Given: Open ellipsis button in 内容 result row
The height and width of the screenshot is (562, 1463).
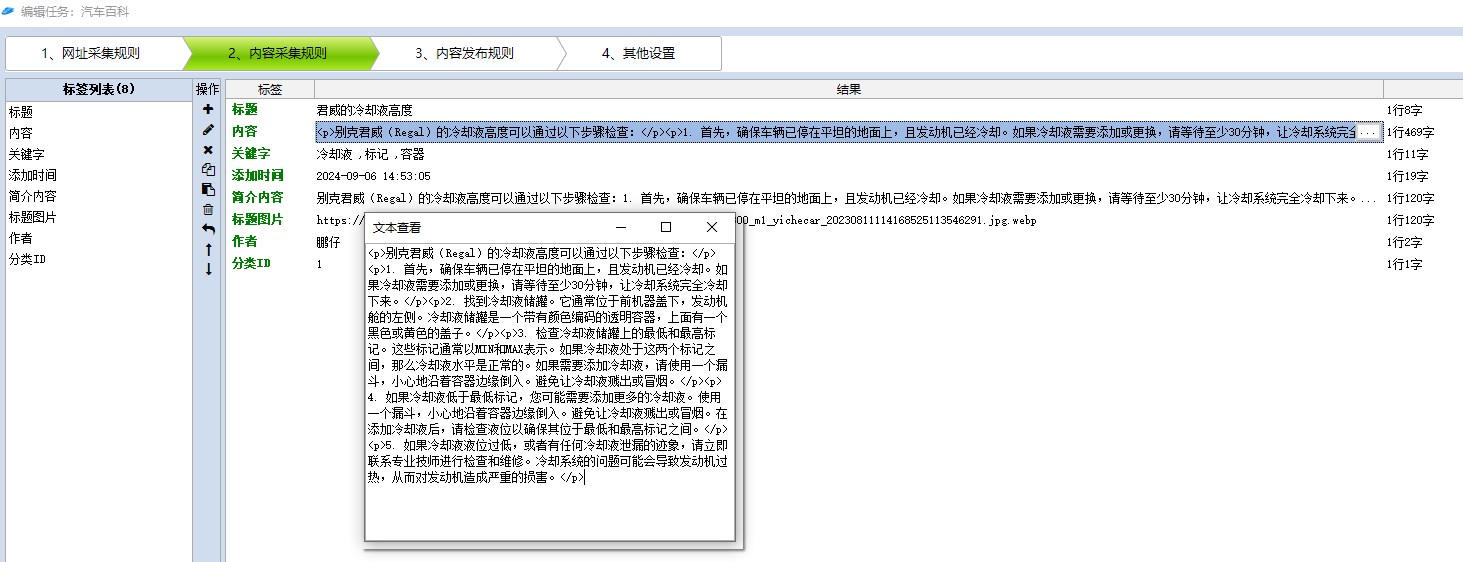Looking at the screenshot, I should (1369, 132).
